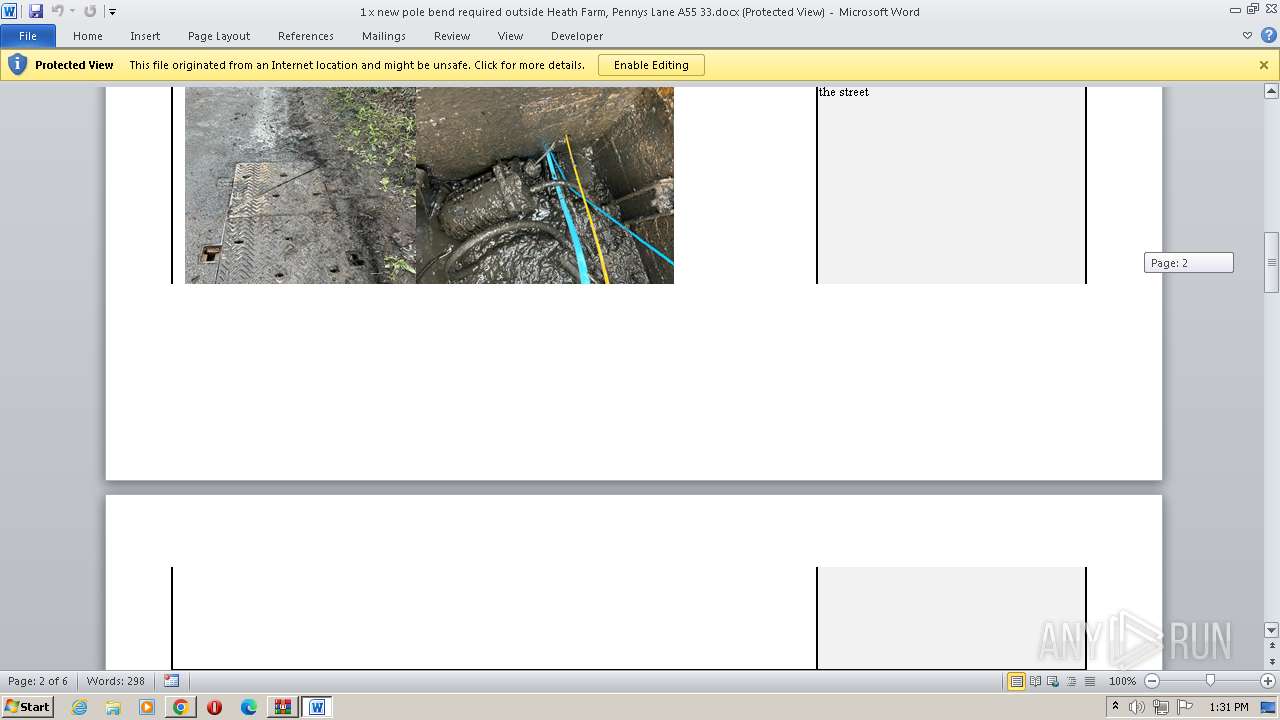
Task: Open the References ribbon tab
Action: (306, 36)
